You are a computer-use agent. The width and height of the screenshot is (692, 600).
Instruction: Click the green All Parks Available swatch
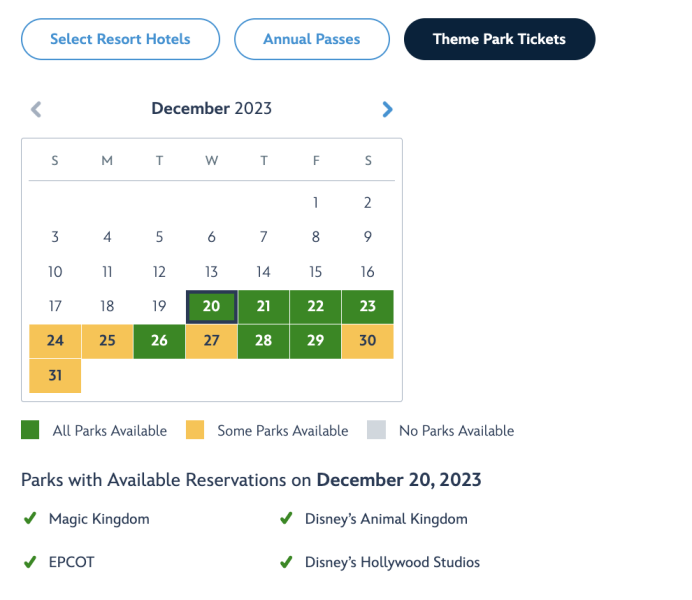(30, 431)
